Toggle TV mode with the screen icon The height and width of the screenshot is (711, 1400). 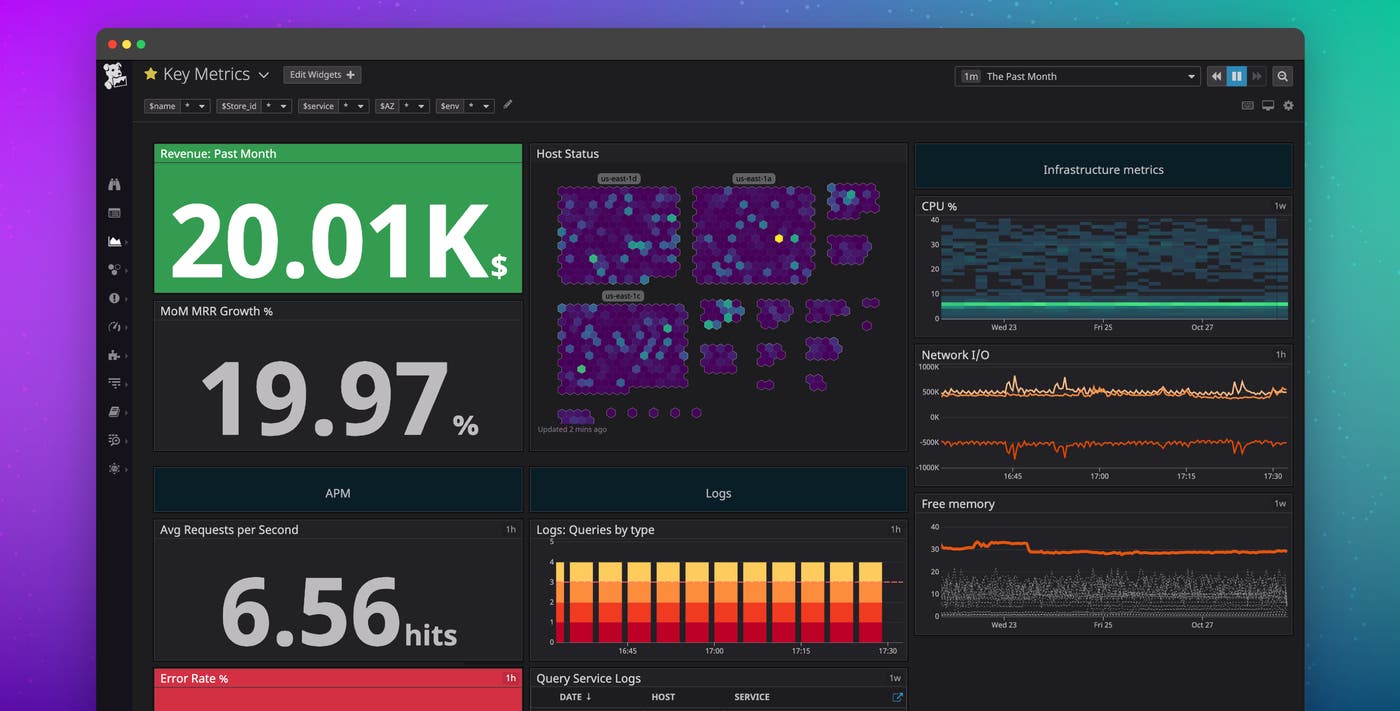pyautogui.click(x=1267, y=104)
